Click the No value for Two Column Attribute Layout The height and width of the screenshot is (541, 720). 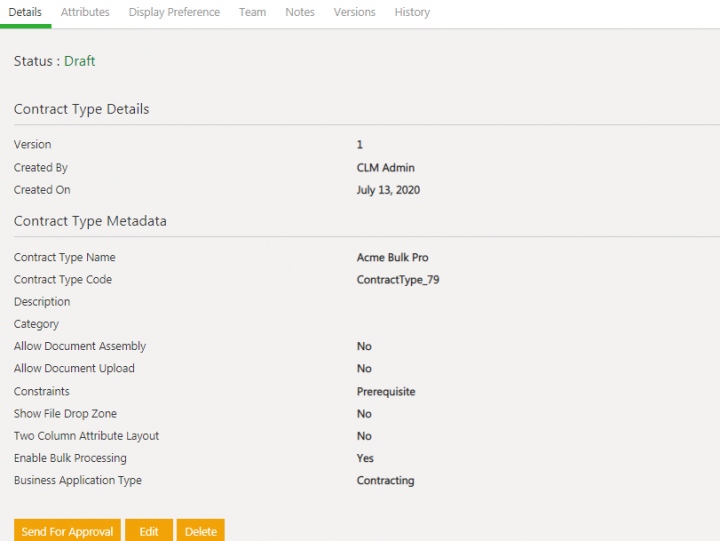tap(364, 436)
